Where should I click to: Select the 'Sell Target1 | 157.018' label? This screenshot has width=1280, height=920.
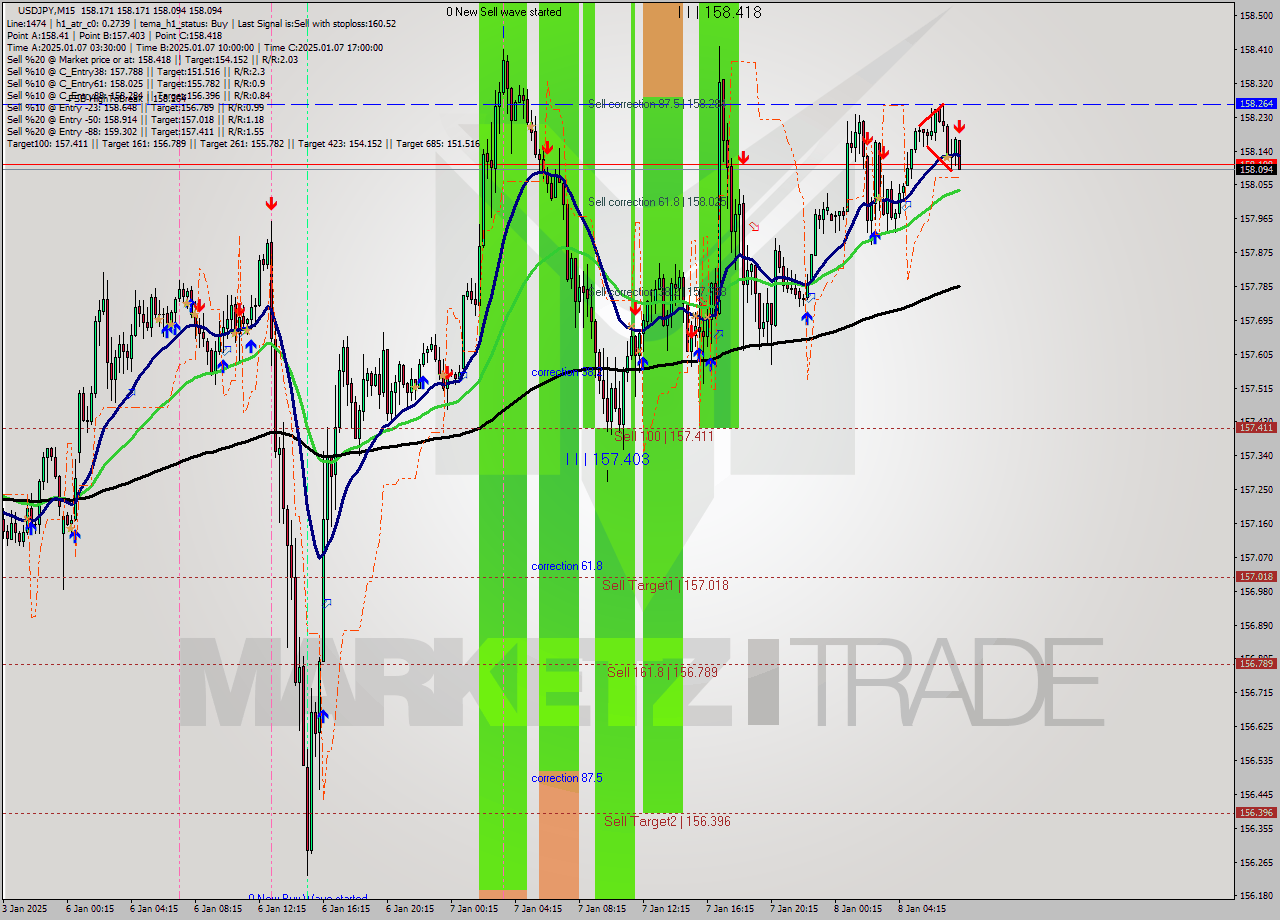click(x=665, y=585)
